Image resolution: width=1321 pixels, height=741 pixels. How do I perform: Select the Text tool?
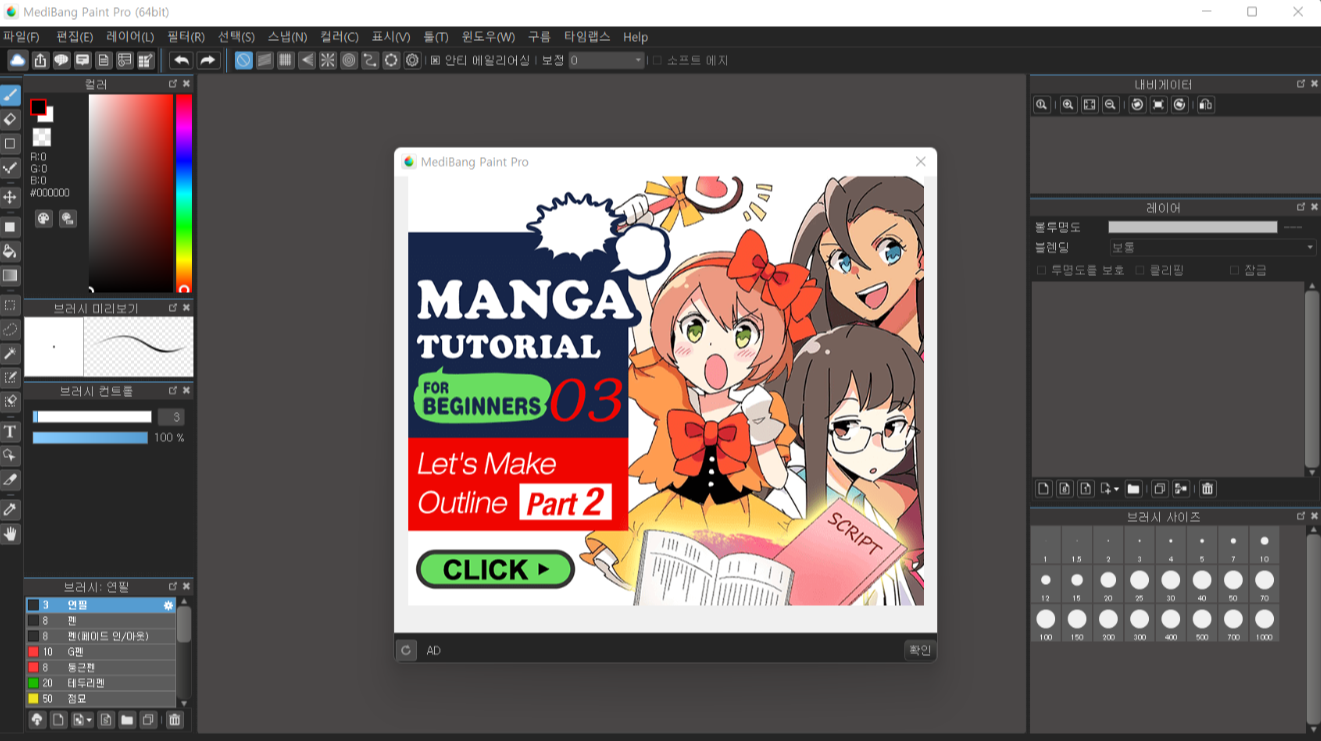pos(10,431)
